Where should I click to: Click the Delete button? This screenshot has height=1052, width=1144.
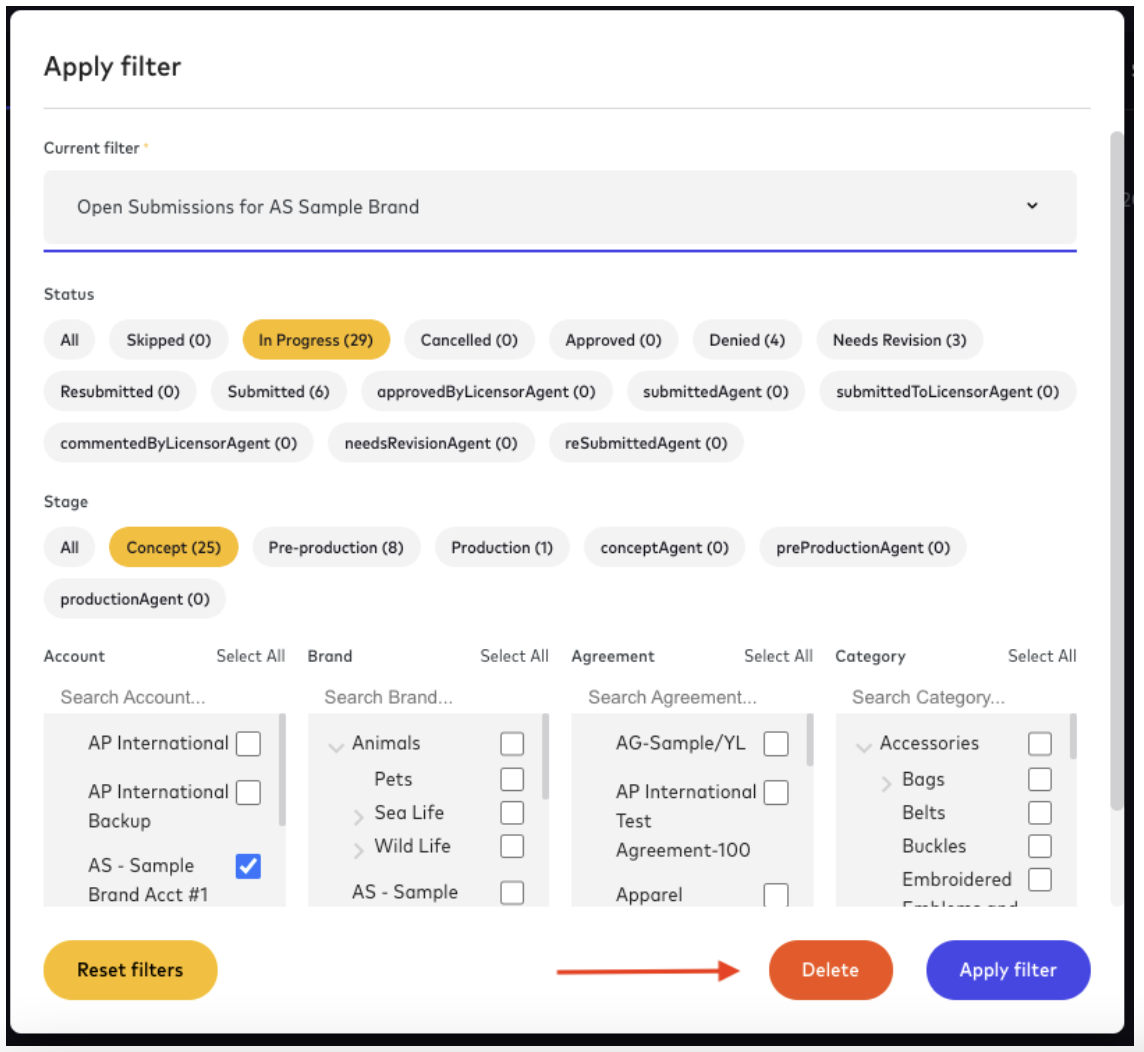(830, 969)
